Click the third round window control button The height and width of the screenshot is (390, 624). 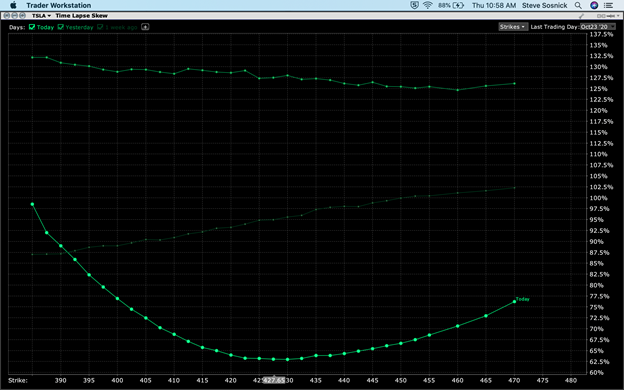coord(23,16)
